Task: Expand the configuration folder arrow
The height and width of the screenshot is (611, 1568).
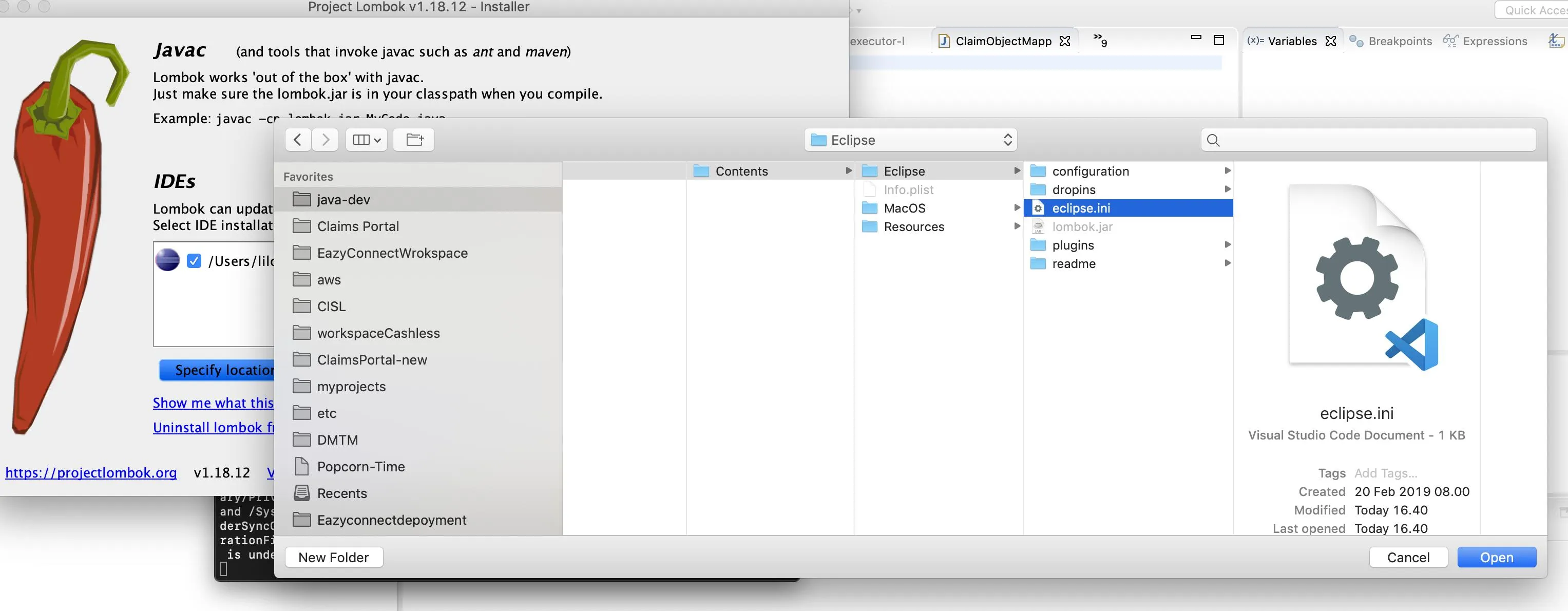Action: click(x=1227, y=171)
